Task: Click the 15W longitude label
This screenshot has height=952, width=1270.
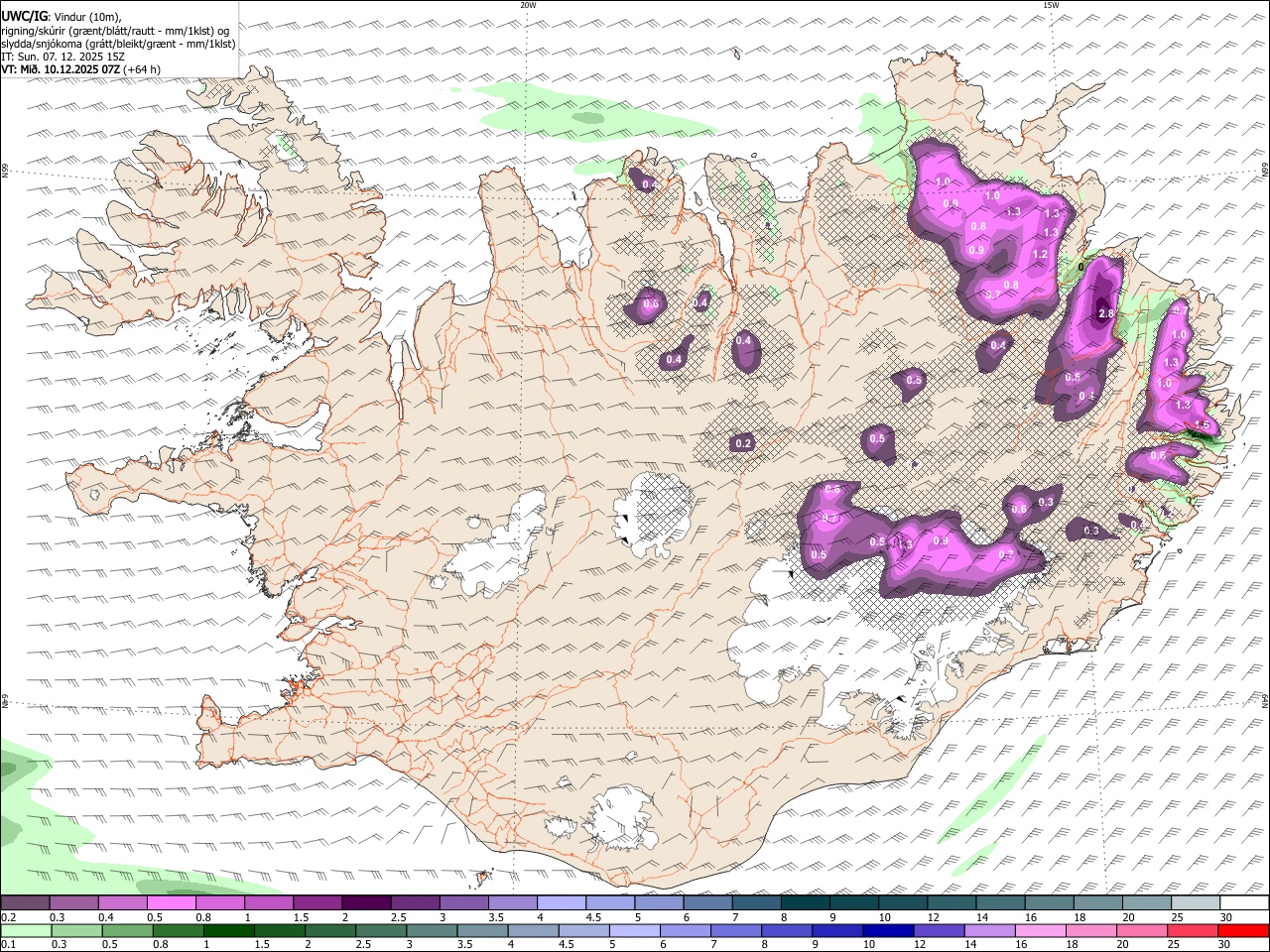Action: [x=1050, y=5]
